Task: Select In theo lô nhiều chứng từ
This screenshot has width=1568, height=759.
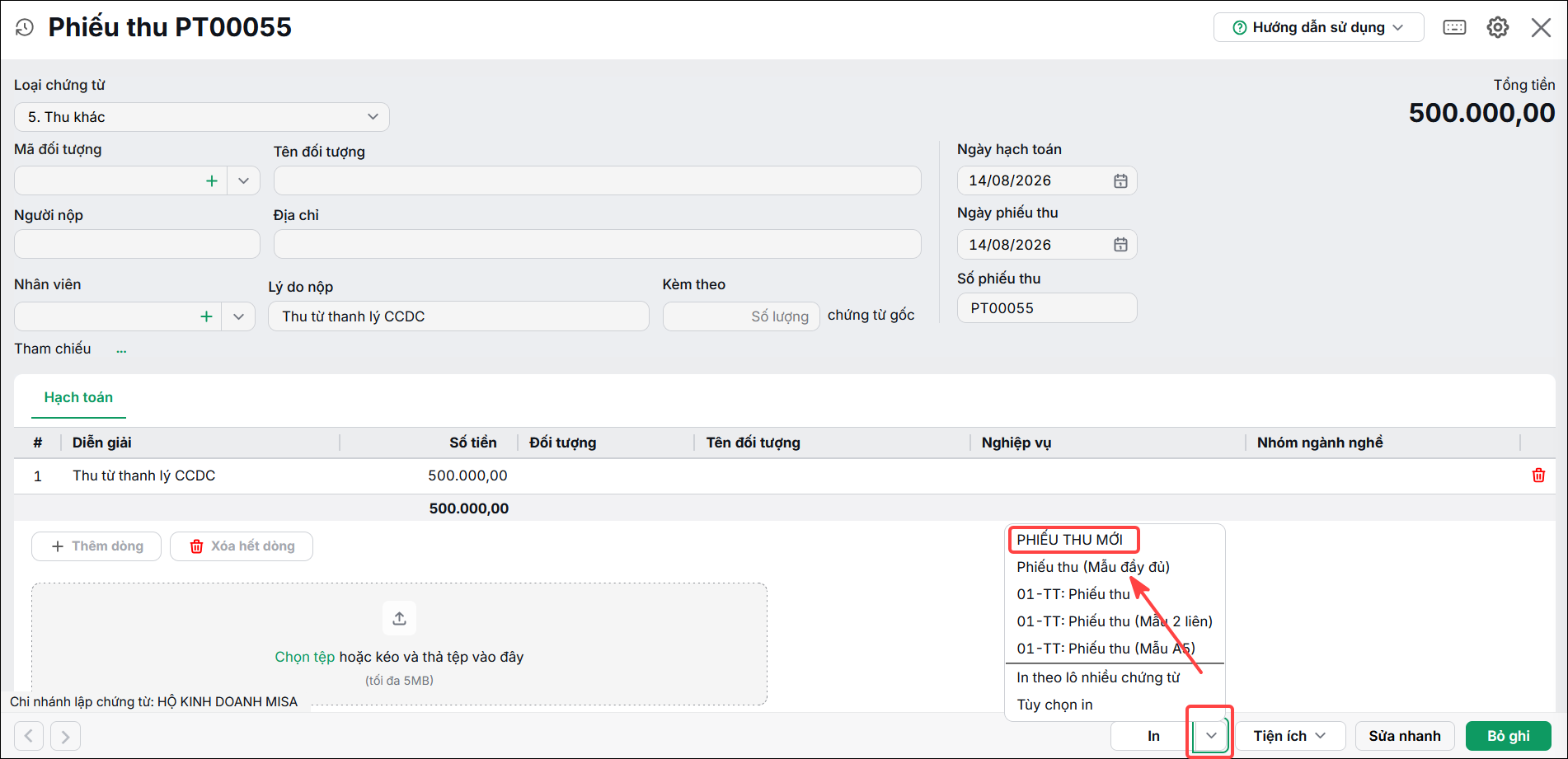Action: 1098,677
